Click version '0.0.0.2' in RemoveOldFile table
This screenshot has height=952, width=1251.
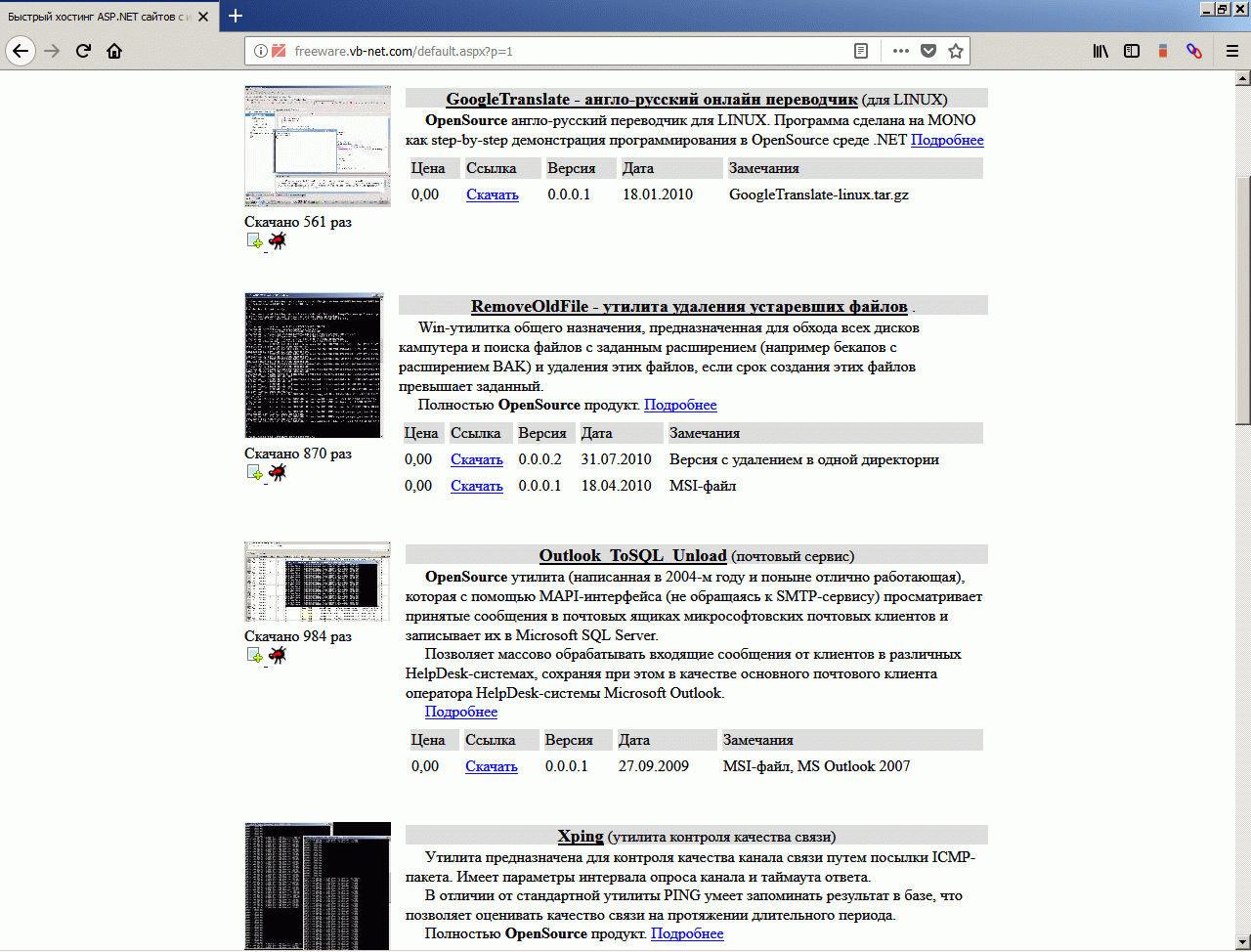[x=540, y=459]
